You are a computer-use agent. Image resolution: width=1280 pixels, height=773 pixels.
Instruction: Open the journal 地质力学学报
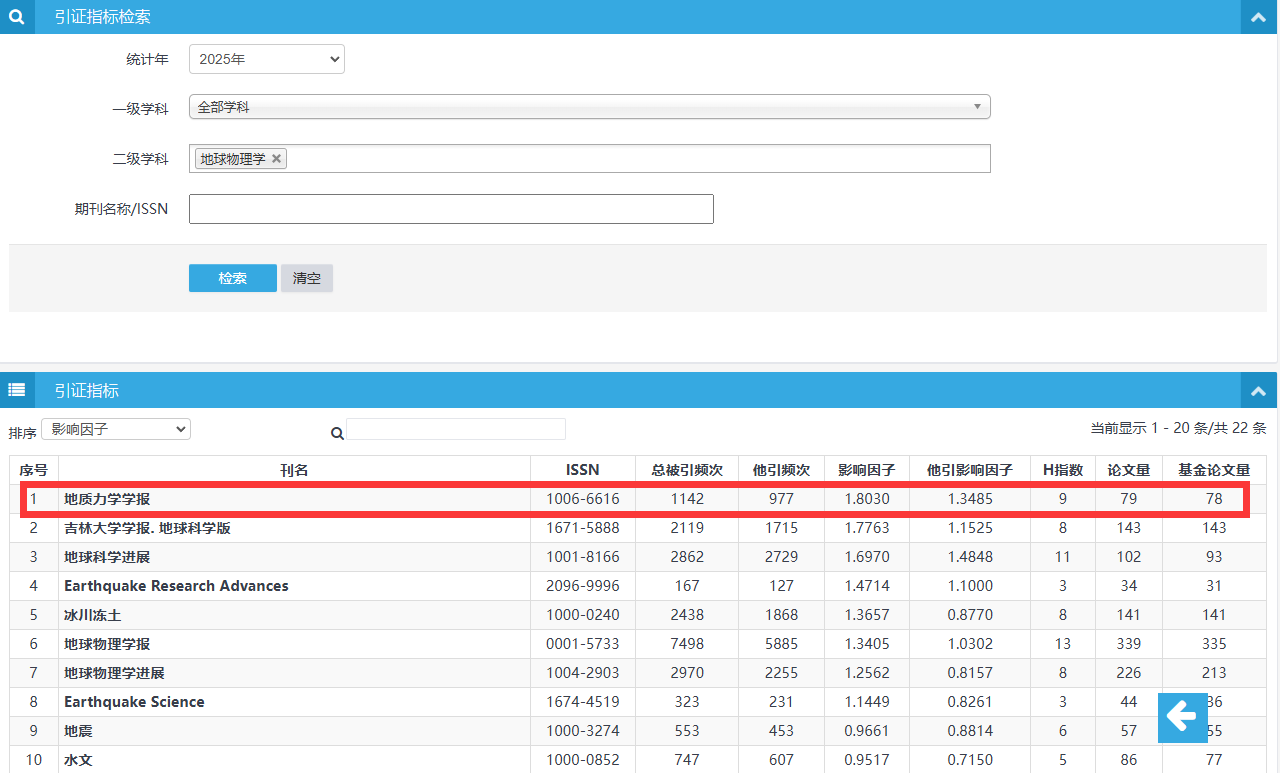(x=107, y=498)
